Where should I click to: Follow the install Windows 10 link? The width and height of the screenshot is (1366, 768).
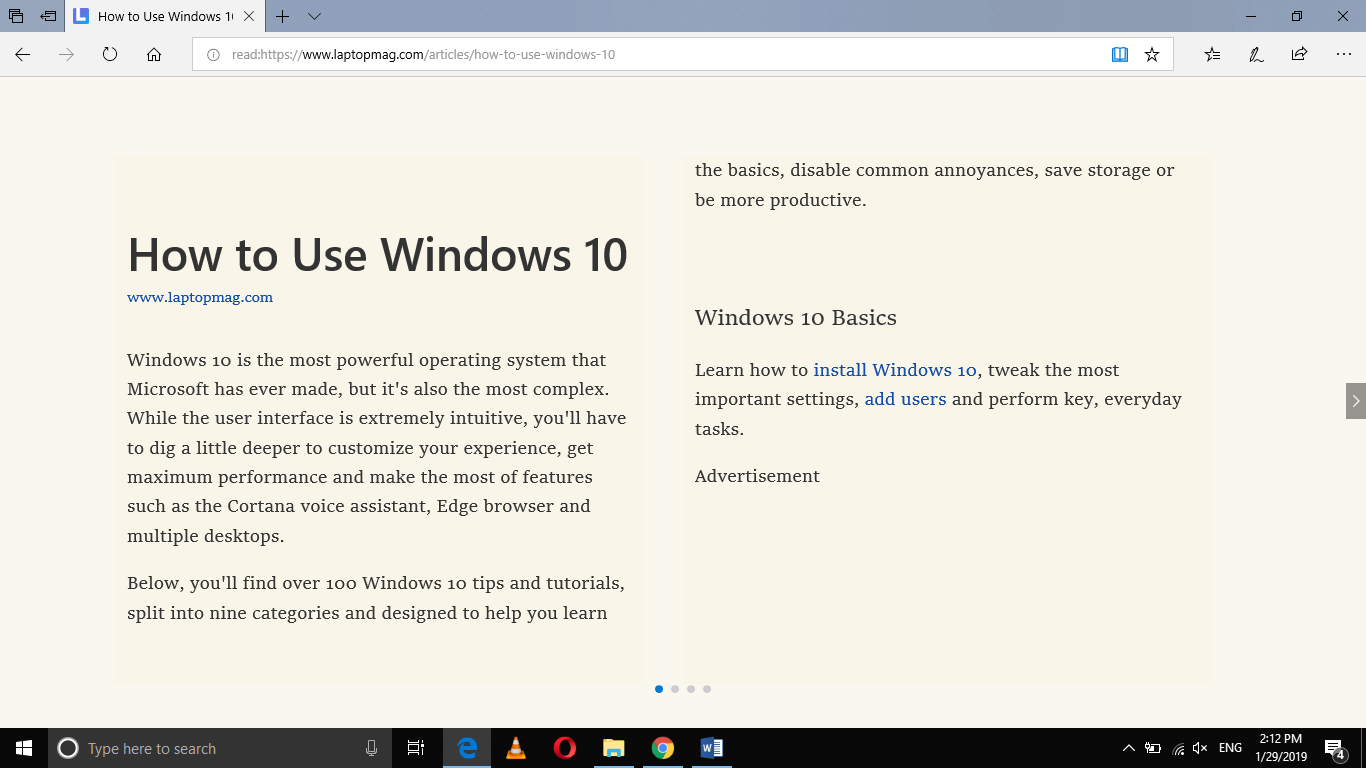coord(895,370)
